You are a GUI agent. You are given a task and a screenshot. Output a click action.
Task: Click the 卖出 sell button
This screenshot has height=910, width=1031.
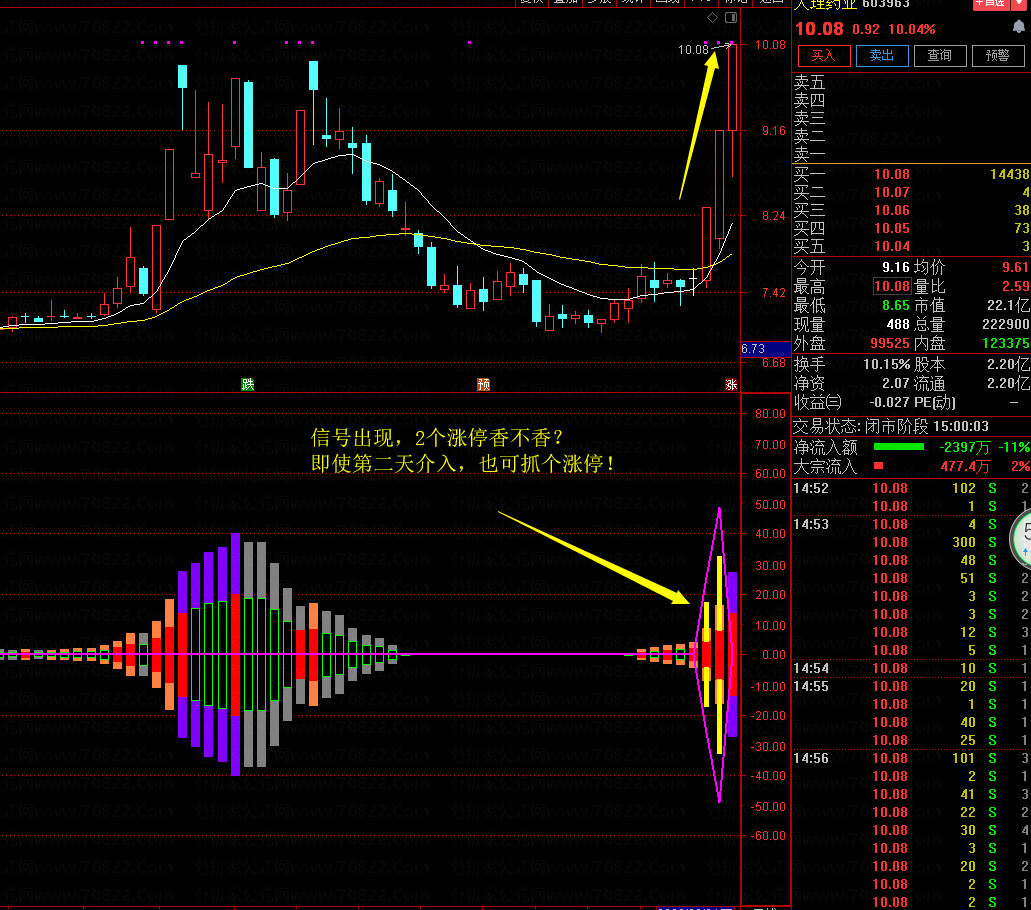click(x=882, y=56)
